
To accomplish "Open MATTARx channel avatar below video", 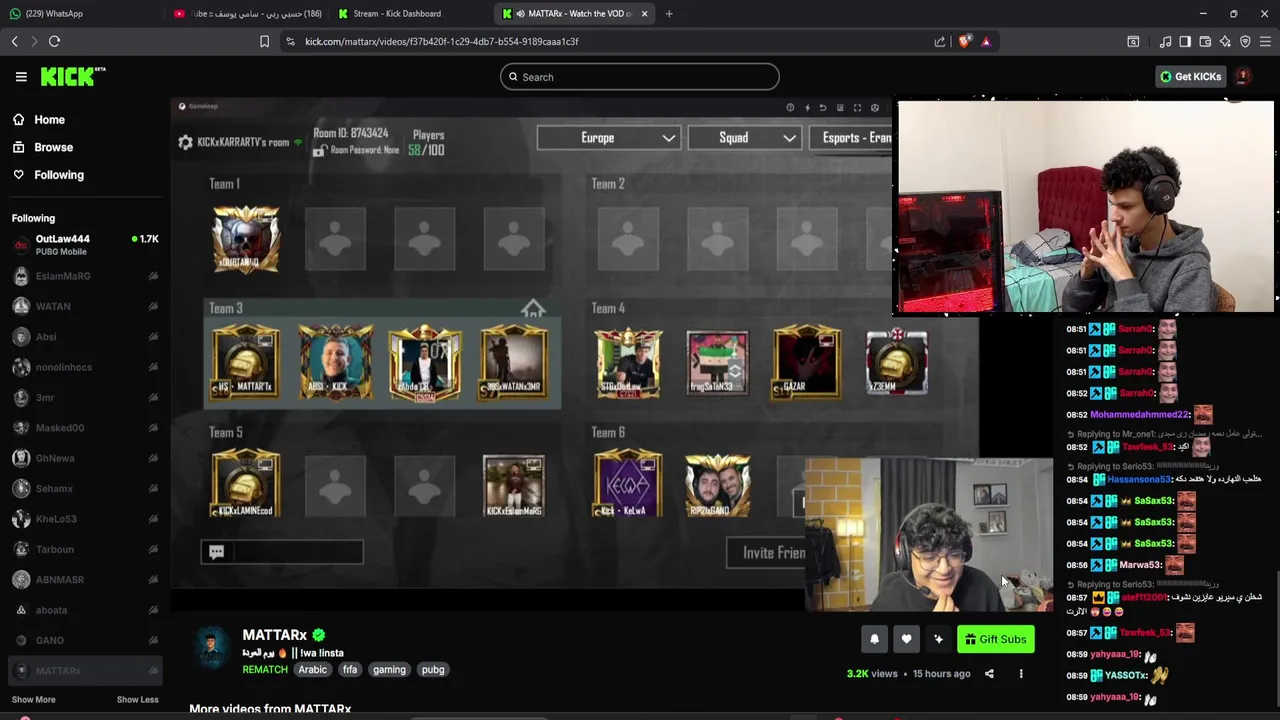I will click(x=211, y=648).
